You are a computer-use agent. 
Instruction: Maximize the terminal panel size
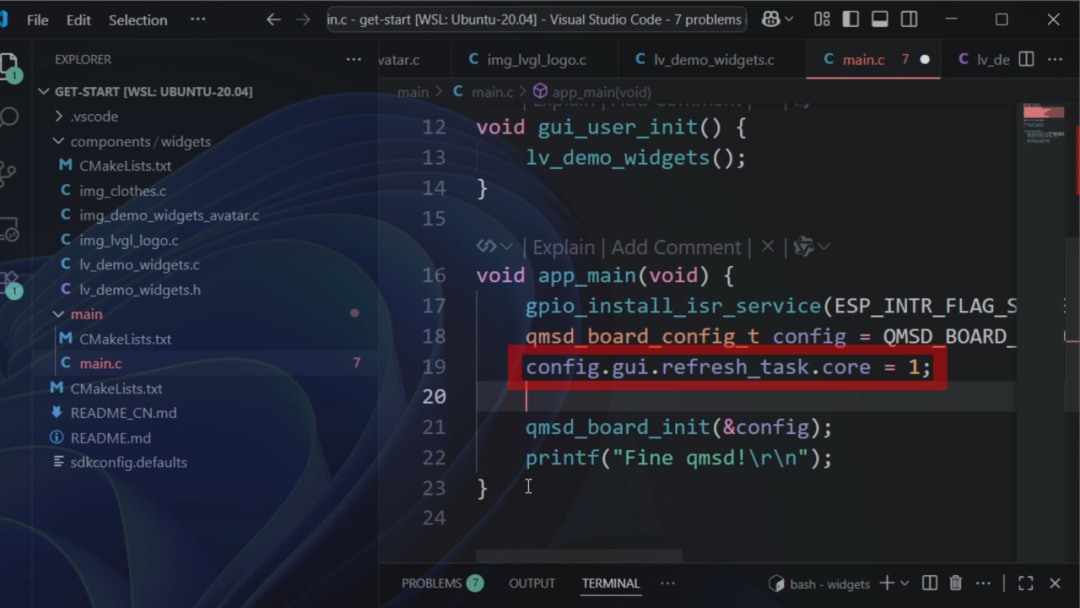coord(1025,583)
